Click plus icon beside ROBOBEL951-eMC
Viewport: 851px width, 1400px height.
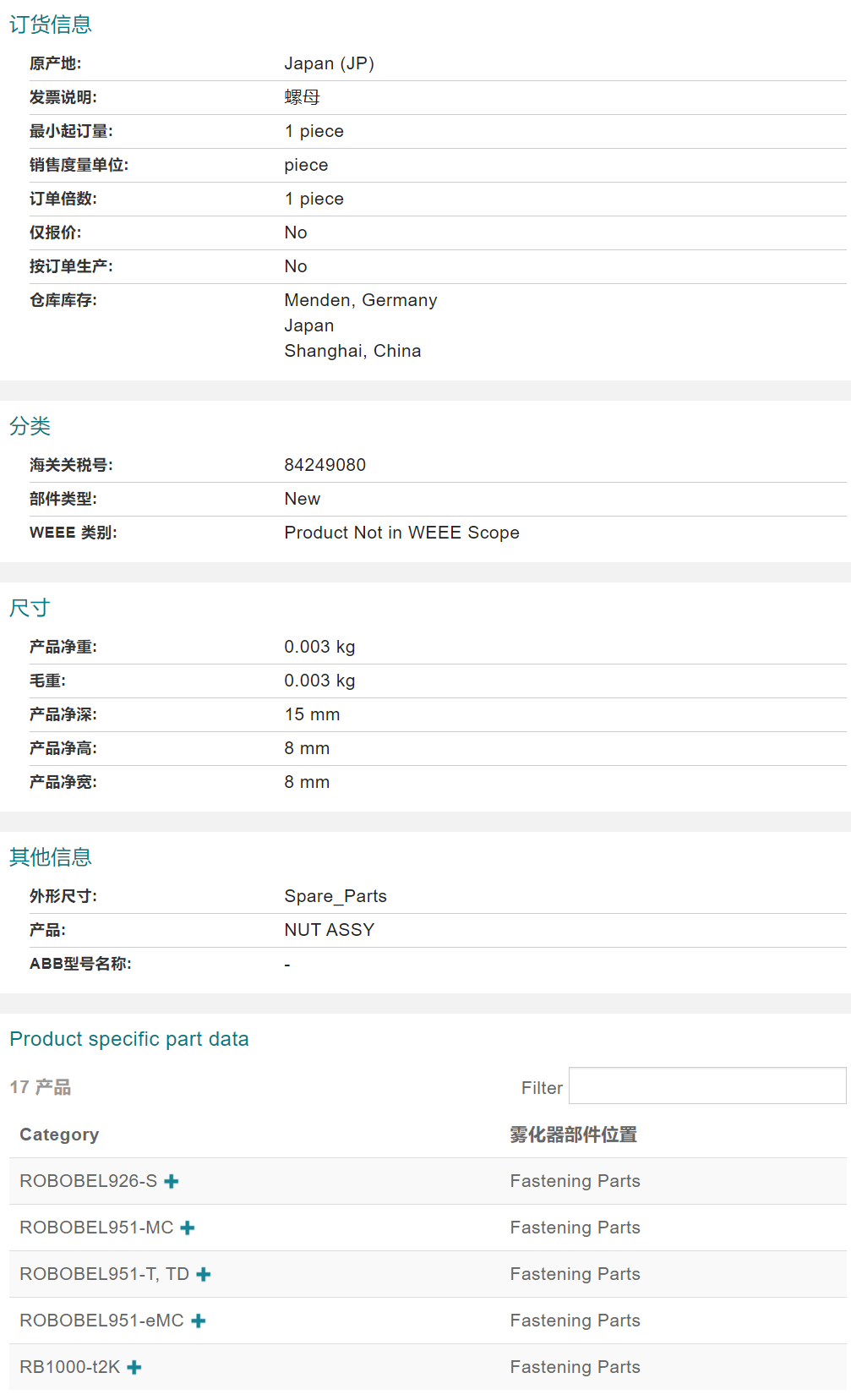click(x=199, y=1321)
